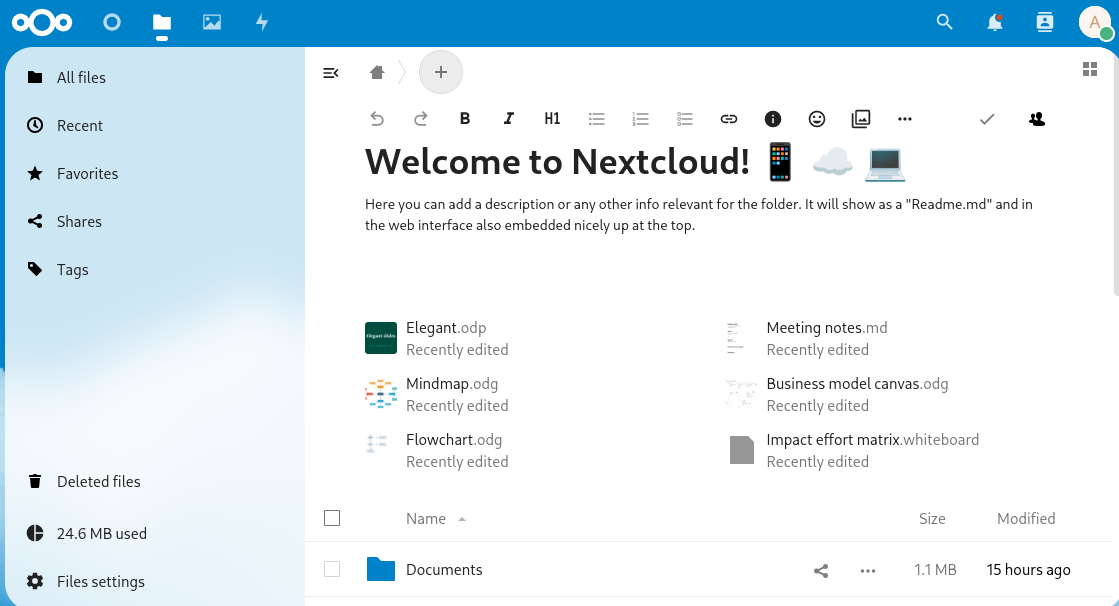The image size is (1119, 606).
Task: Insert a link in the editor
Action: point(729,119)
